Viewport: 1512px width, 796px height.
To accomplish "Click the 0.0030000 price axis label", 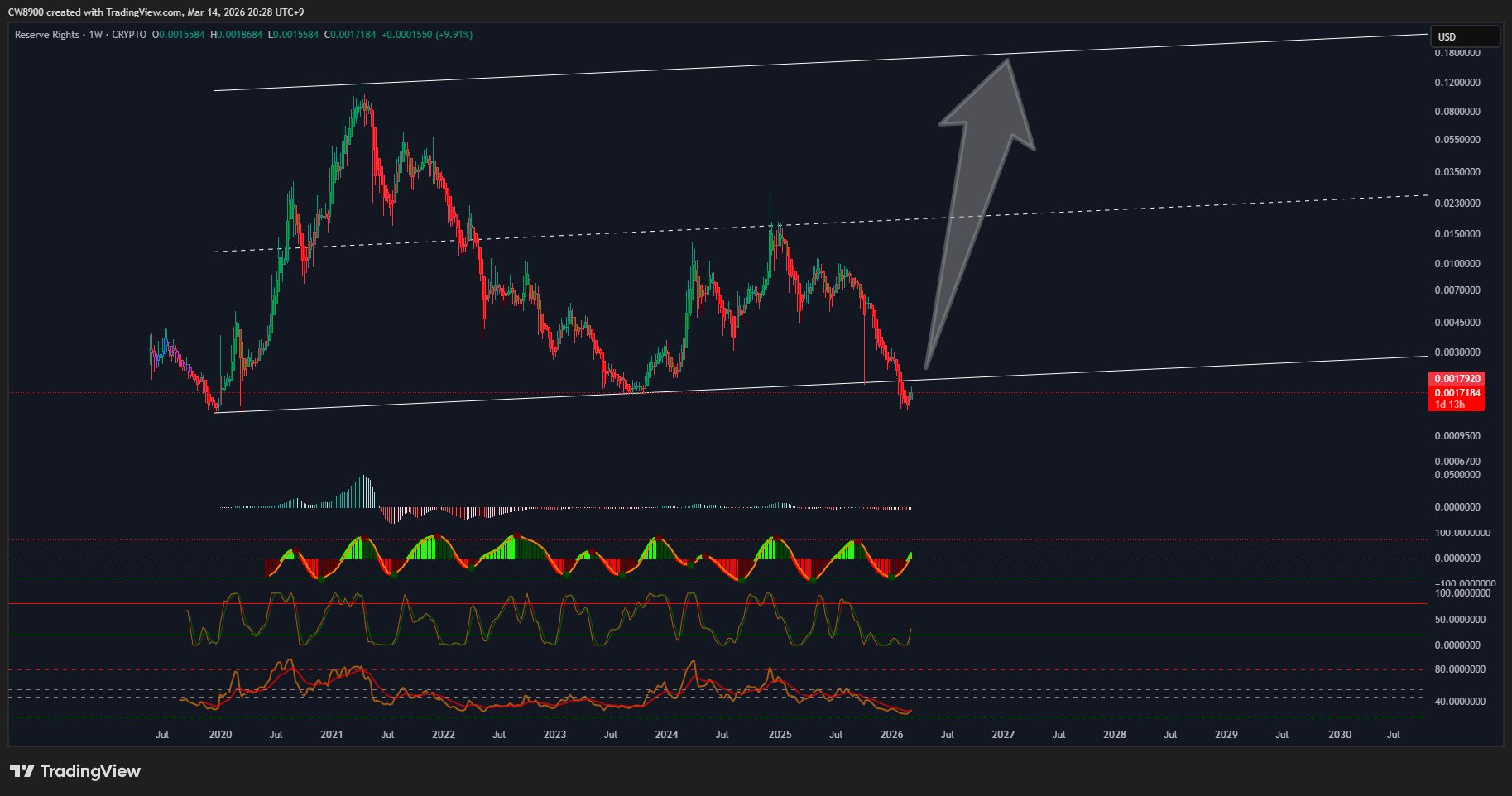I will click(1457, 352).
